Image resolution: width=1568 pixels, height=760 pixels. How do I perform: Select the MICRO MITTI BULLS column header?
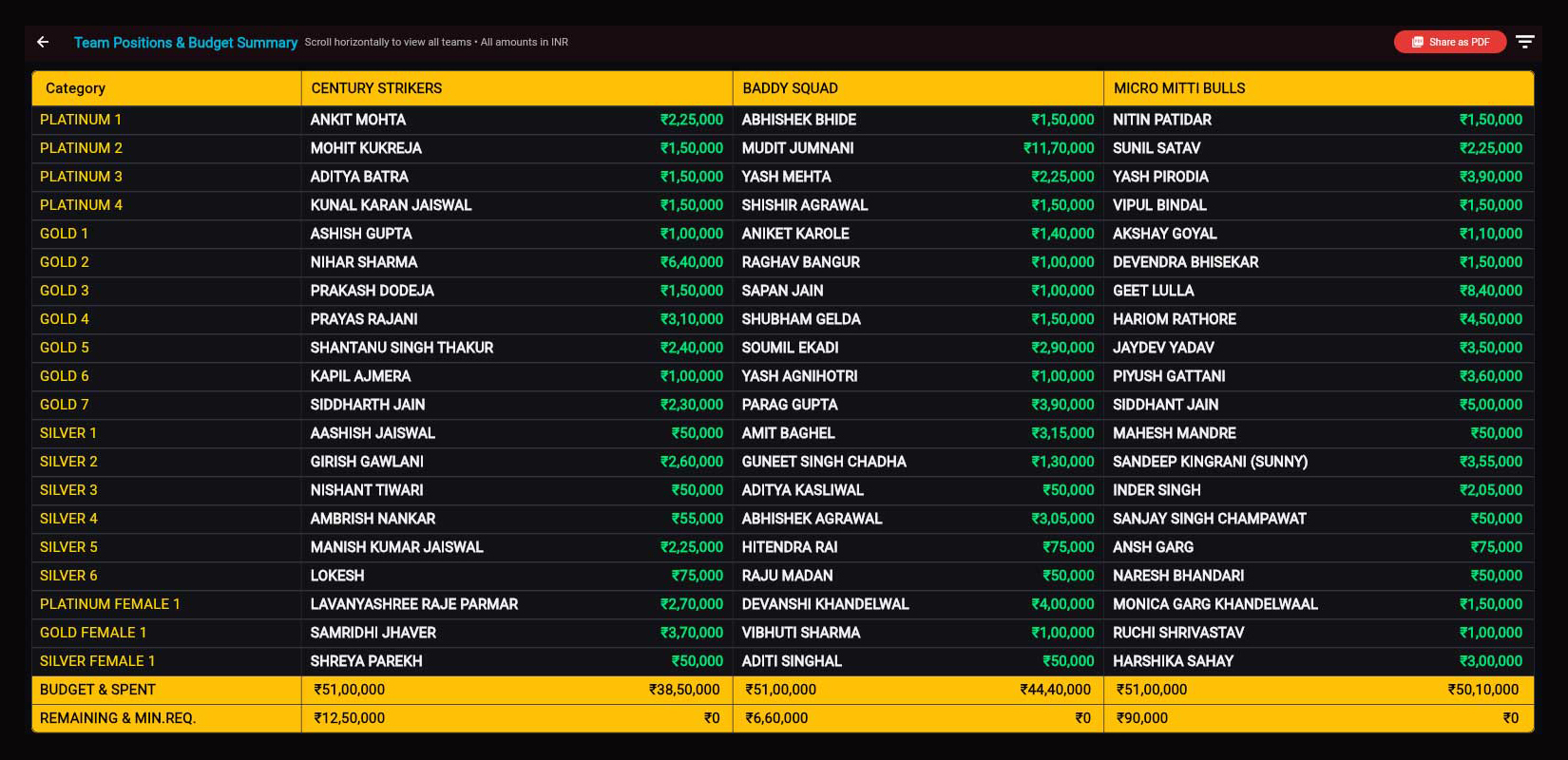pyautogui.click(x=1178, y=88)
